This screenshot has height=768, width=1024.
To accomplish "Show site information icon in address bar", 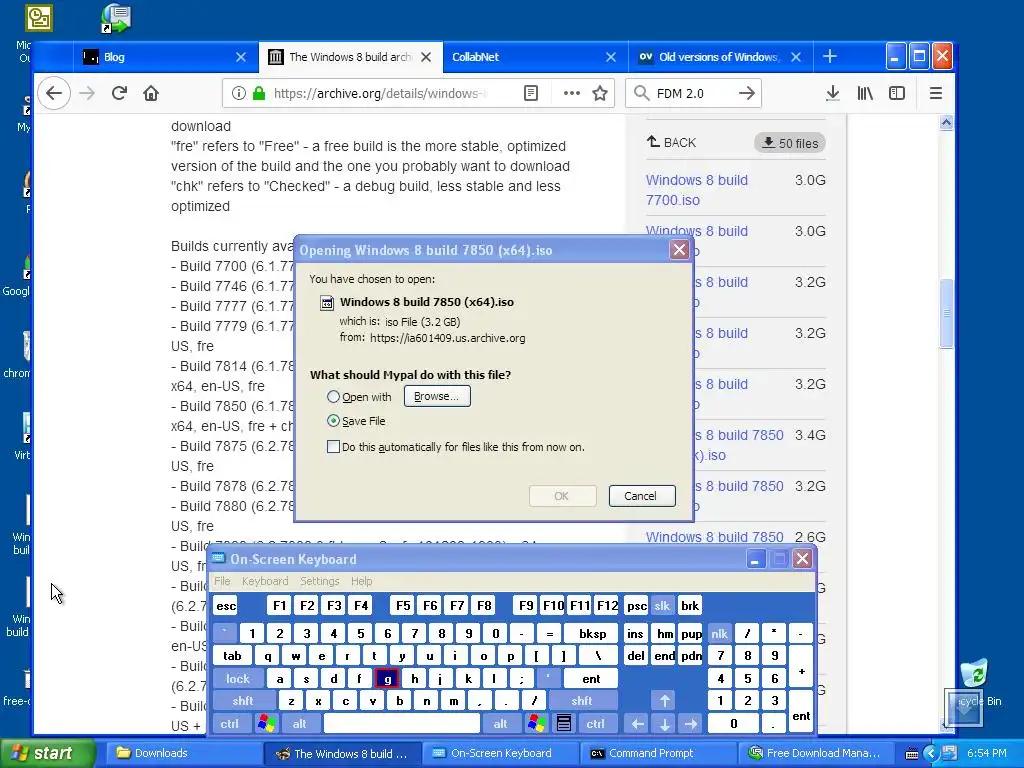I will 238,93.
